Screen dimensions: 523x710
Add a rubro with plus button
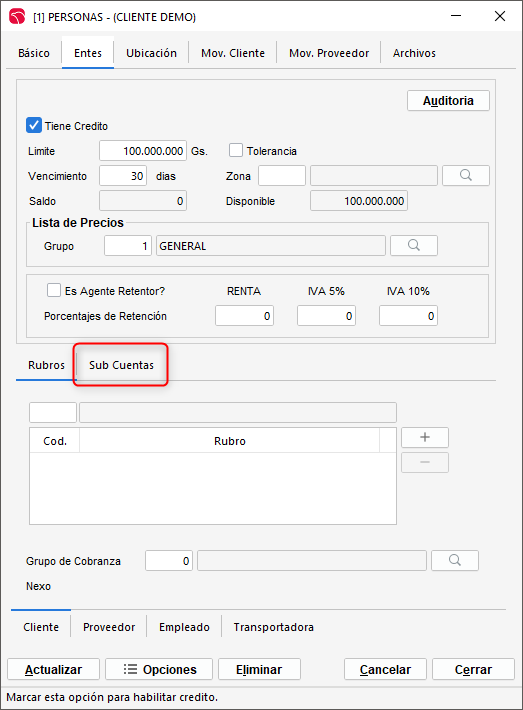click(x=425, y=437)
